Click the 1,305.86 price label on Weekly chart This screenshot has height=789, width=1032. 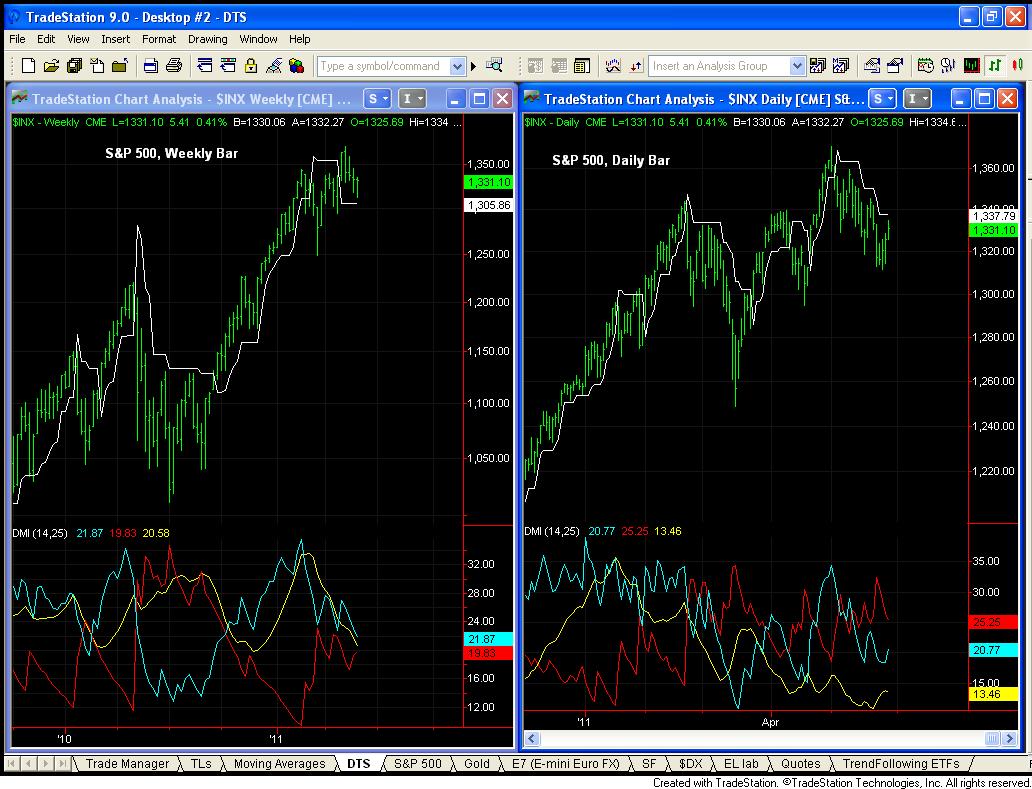[488, 205]
